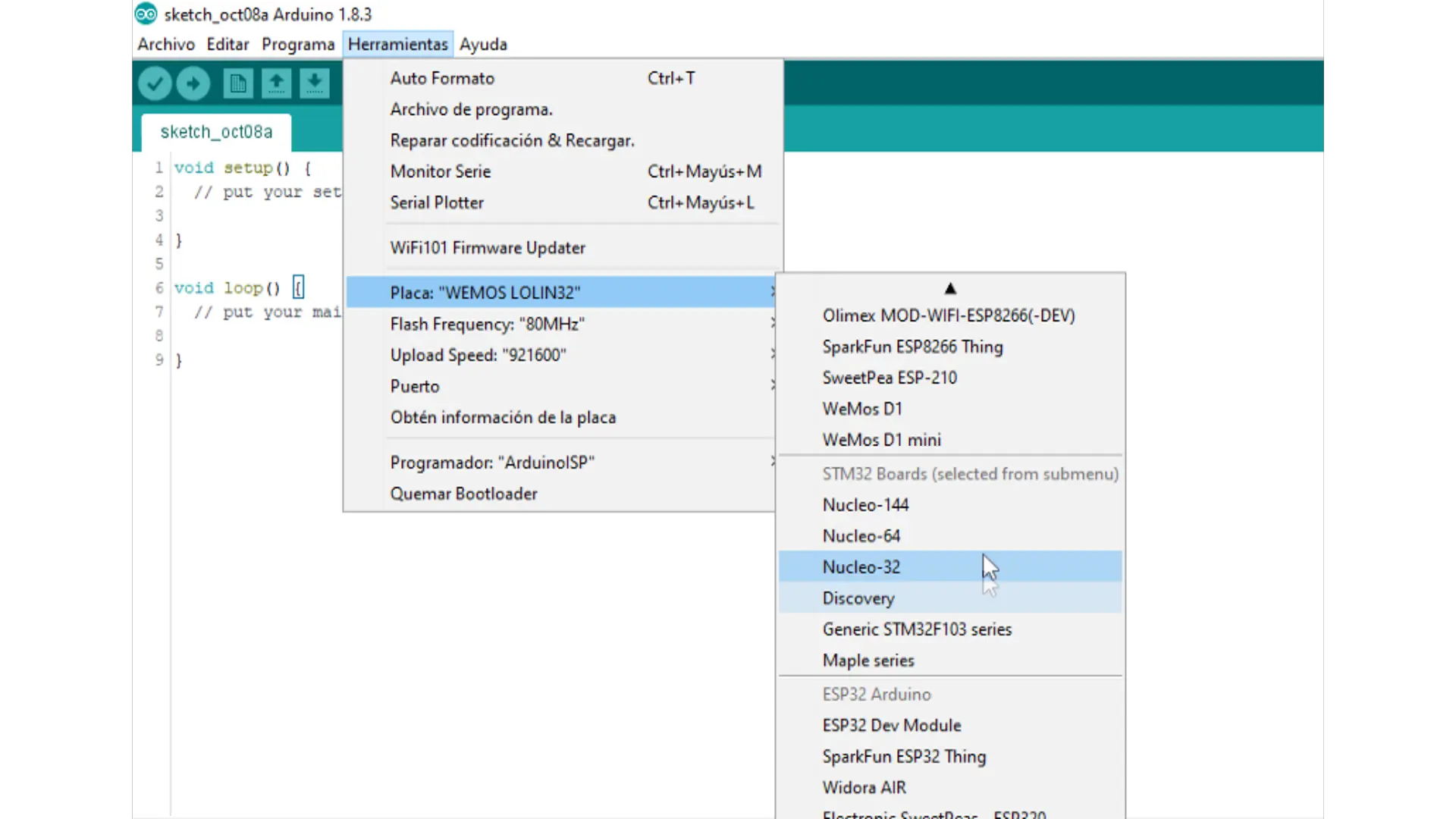
Task: Click line number 9 in gutter
Action: click(x=159, y=359)
